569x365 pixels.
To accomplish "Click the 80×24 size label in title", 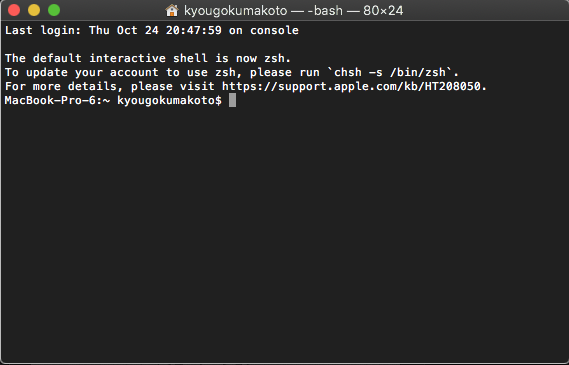I will pyautogui.click(x=383, y=11).
